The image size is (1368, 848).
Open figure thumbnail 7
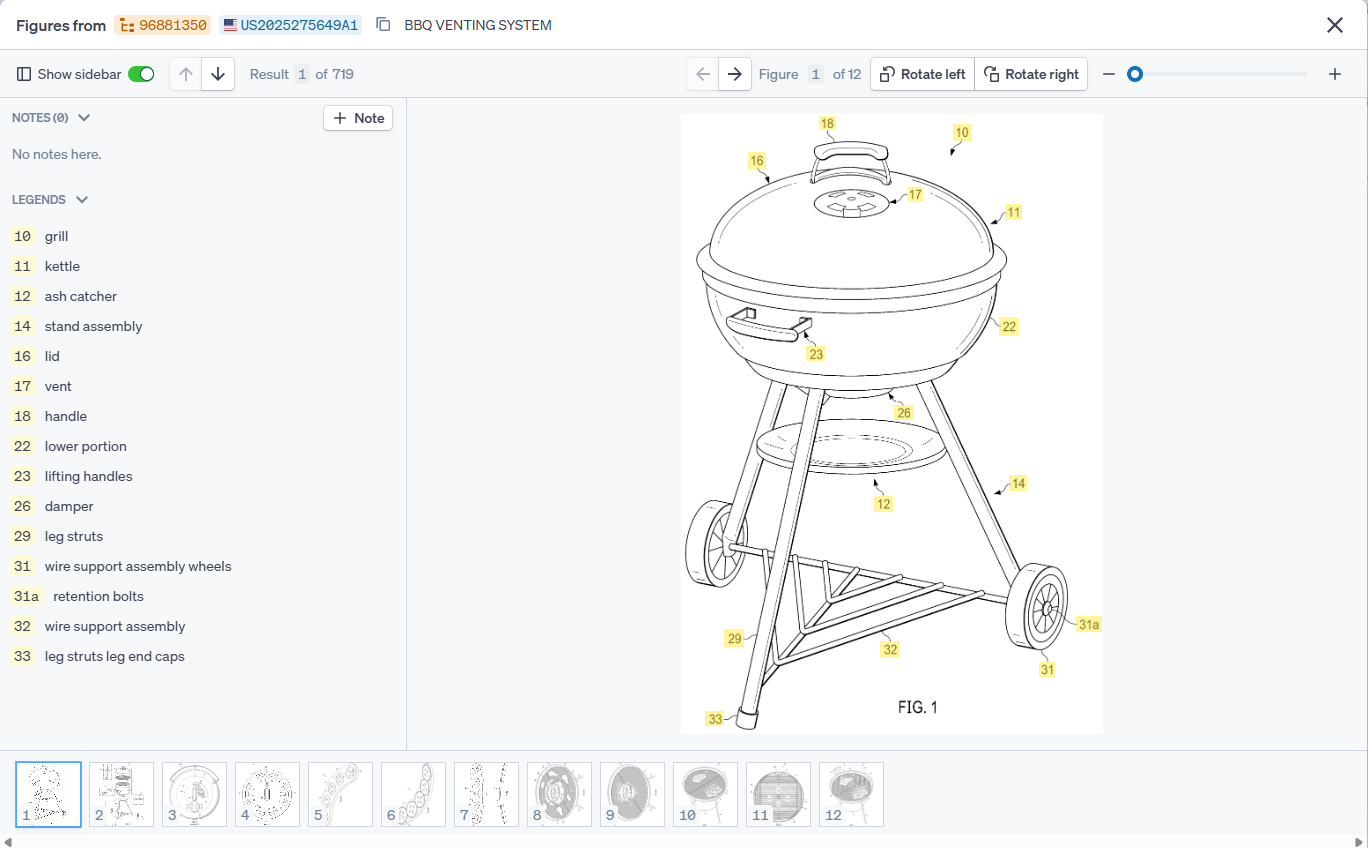click(x=487, y=794)
